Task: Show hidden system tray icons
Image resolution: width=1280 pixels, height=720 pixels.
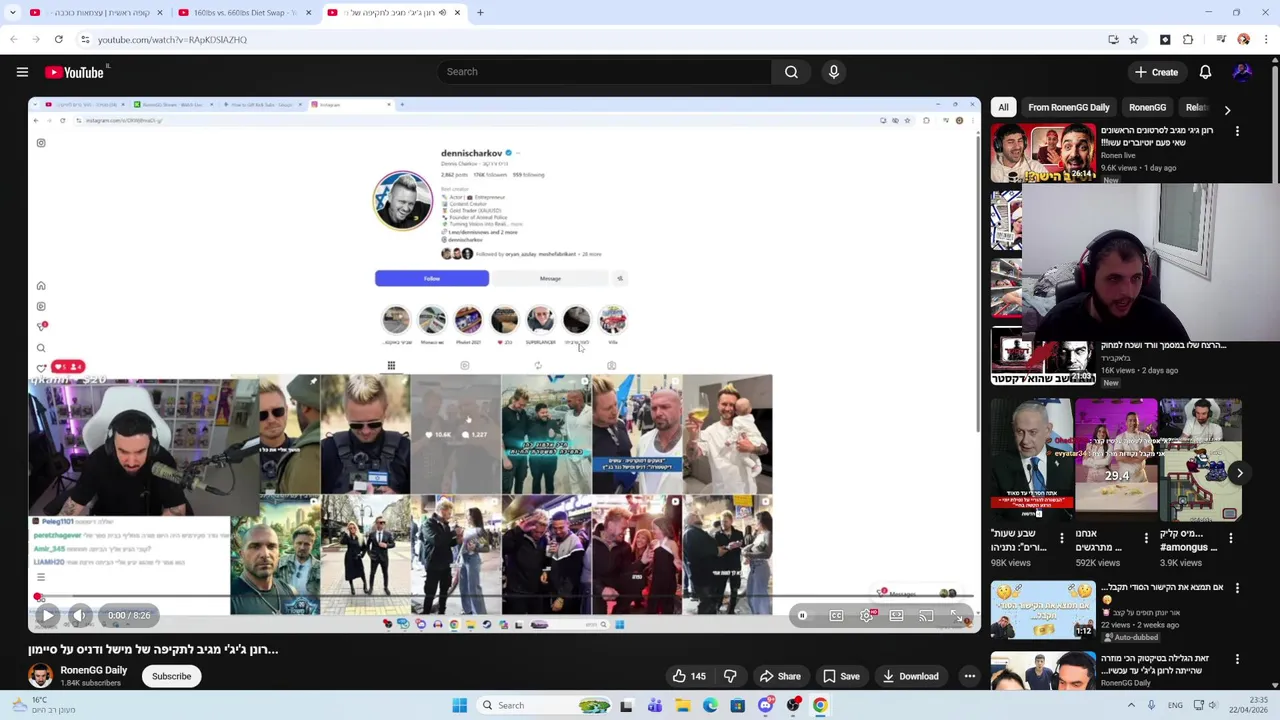Action: tap(1131, 705)
